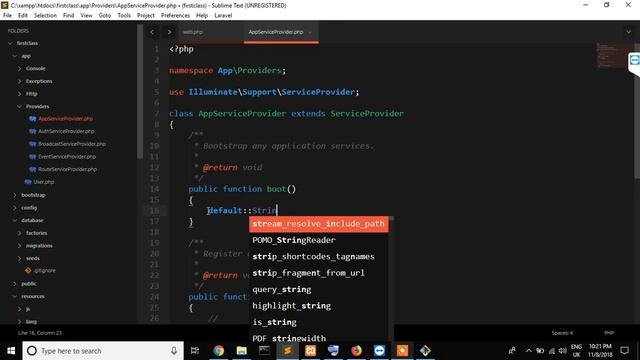Close the AppServiceProvider.php tab
Image resolution: width=640 pixels, height=360 pixels.
click(x=310, y=32)
